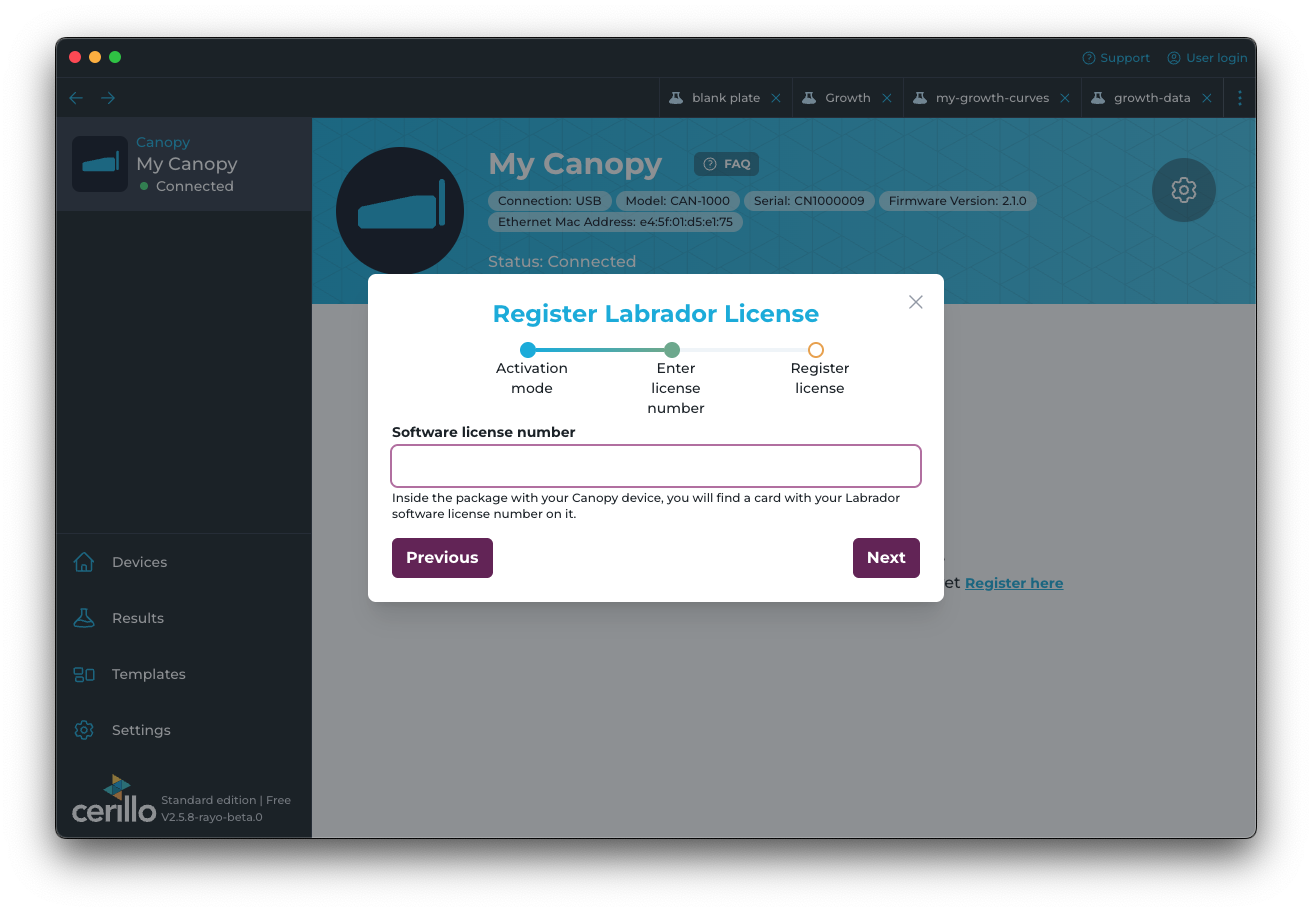Screen dimensions: 1312x912
Task: Click the forward navigation arrow
Action: point(108,98)
